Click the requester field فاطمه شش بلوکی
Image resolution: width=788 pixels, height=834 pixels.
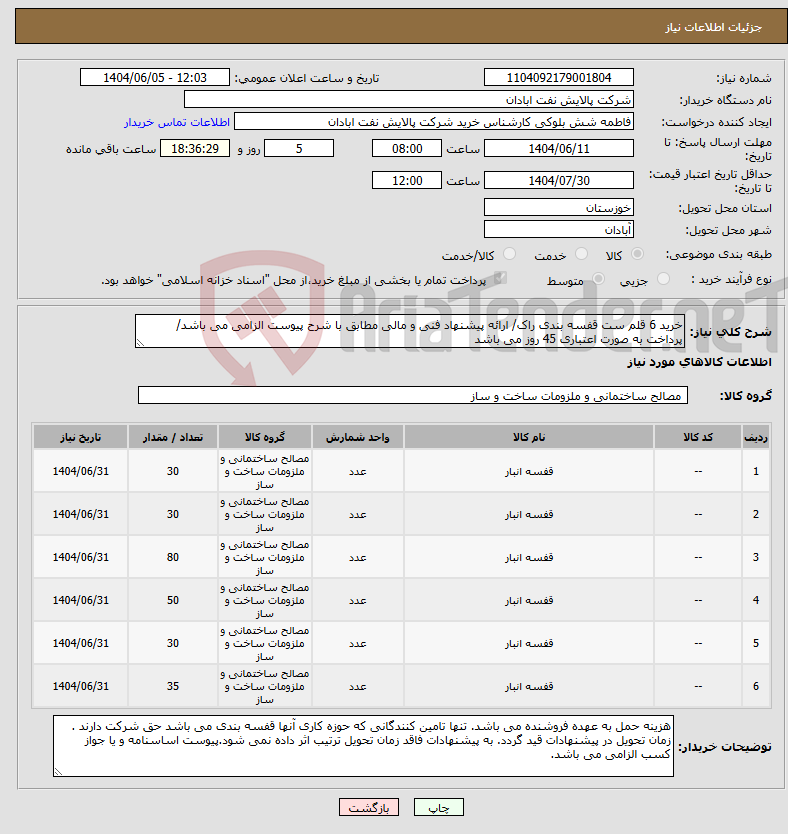[434, 122]
